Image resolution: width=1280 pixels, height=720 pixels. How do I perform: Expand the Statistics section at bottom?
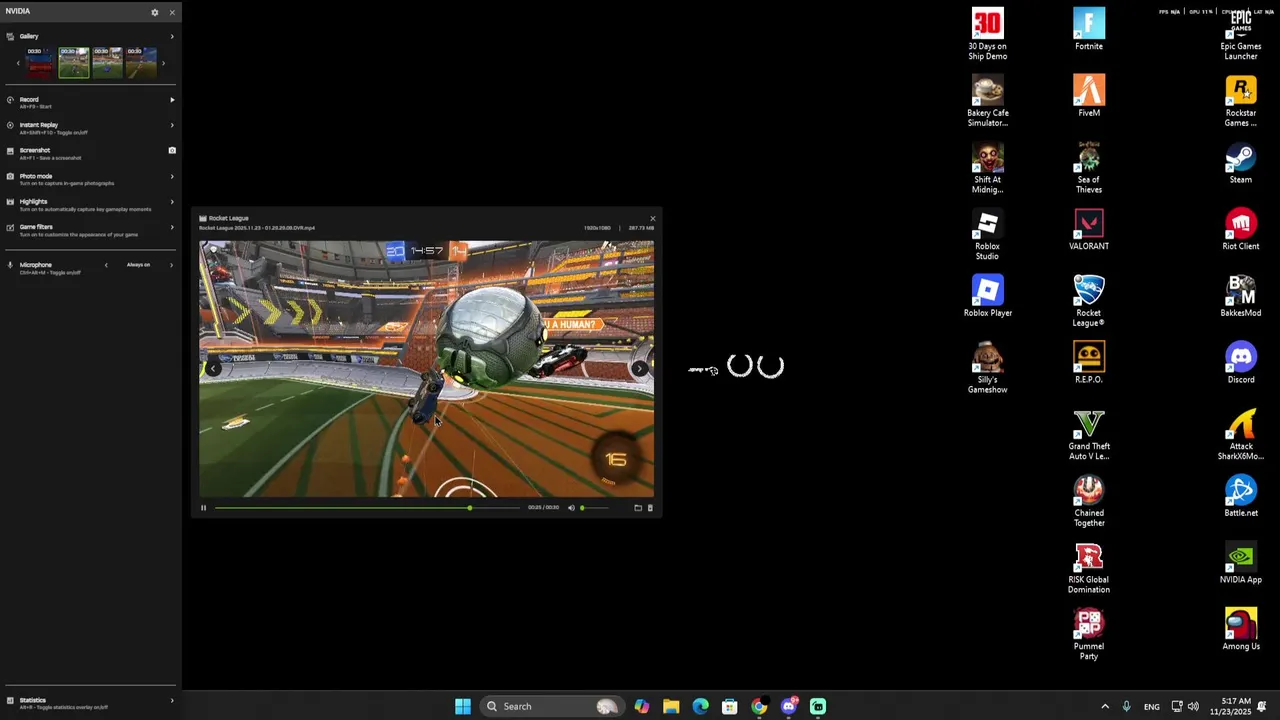[x=172, y=700]
